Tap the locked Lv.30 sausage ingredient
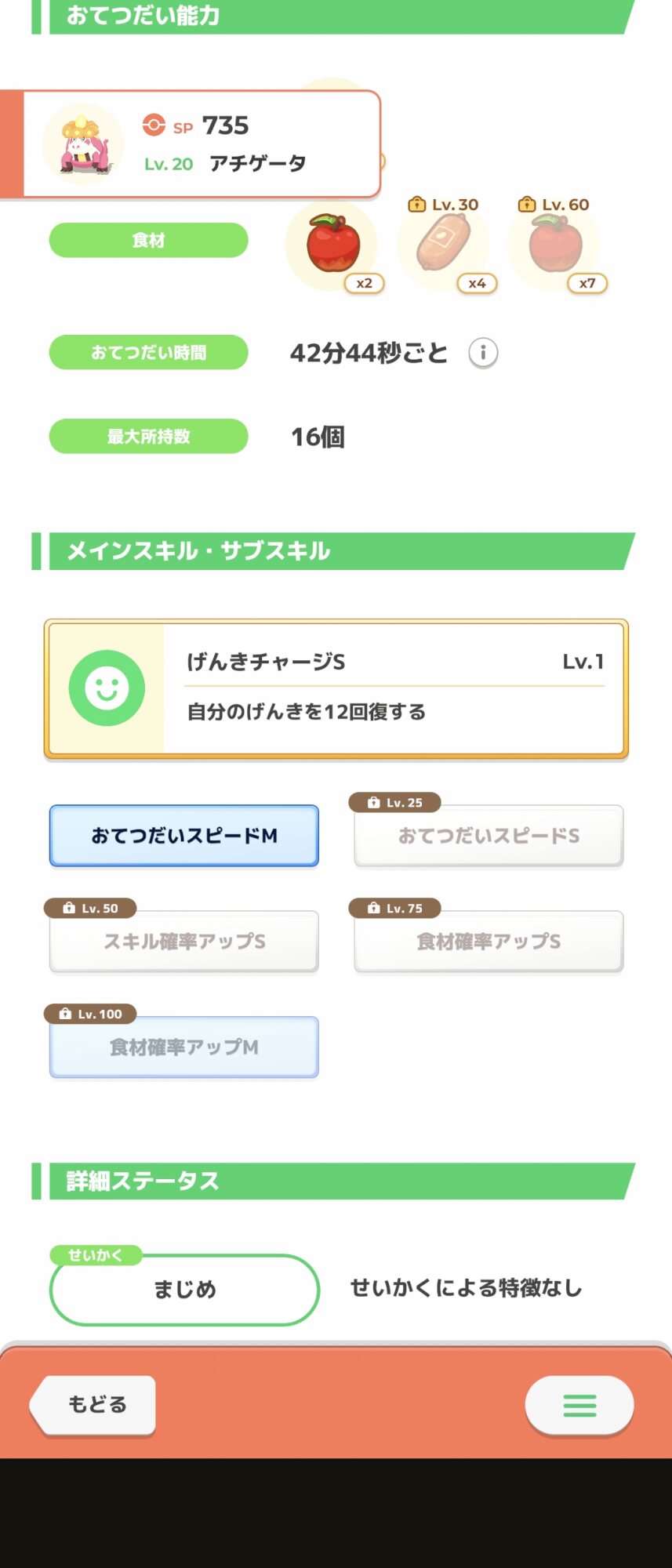The image size is (672, 1568). point(444,244)
